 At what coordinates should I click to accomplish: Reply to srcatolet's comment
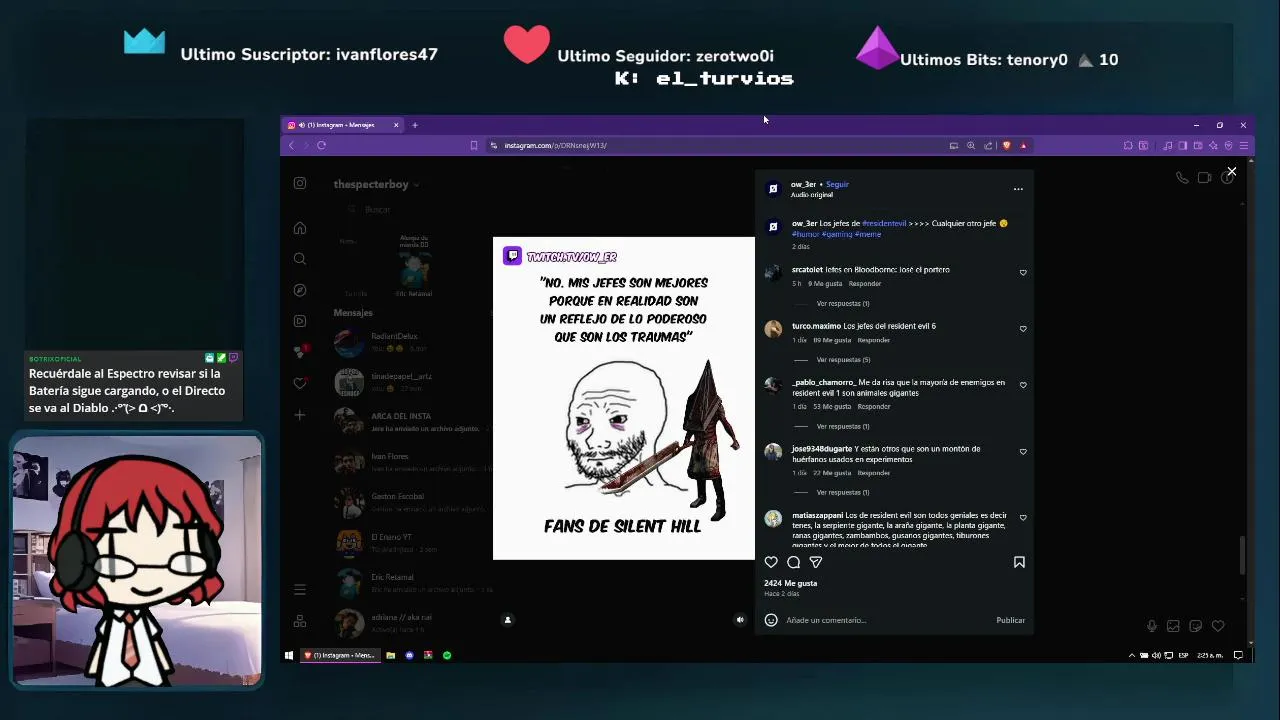tap(865, 284)
